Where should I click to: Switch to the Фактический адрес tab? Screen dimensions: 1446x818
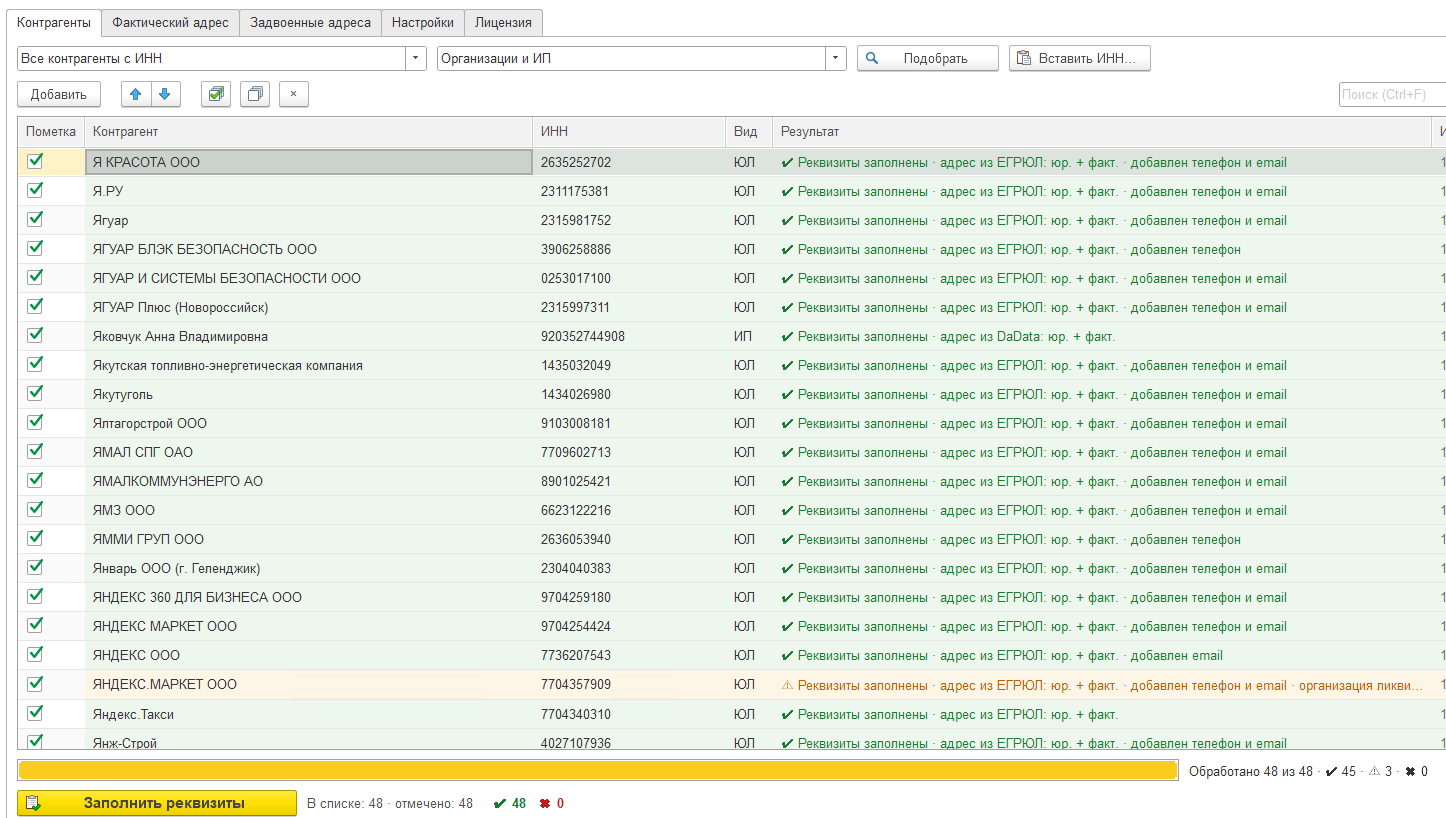pyautogui.click(x=170, y=22)
